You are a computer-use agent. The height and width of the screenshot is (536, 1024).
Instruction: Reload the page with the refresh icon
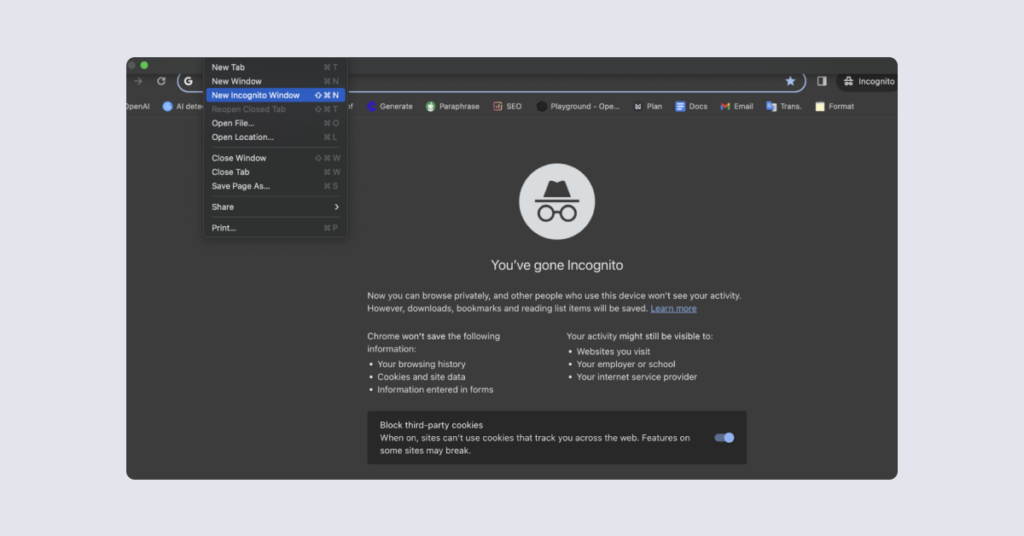coord(161,82)
